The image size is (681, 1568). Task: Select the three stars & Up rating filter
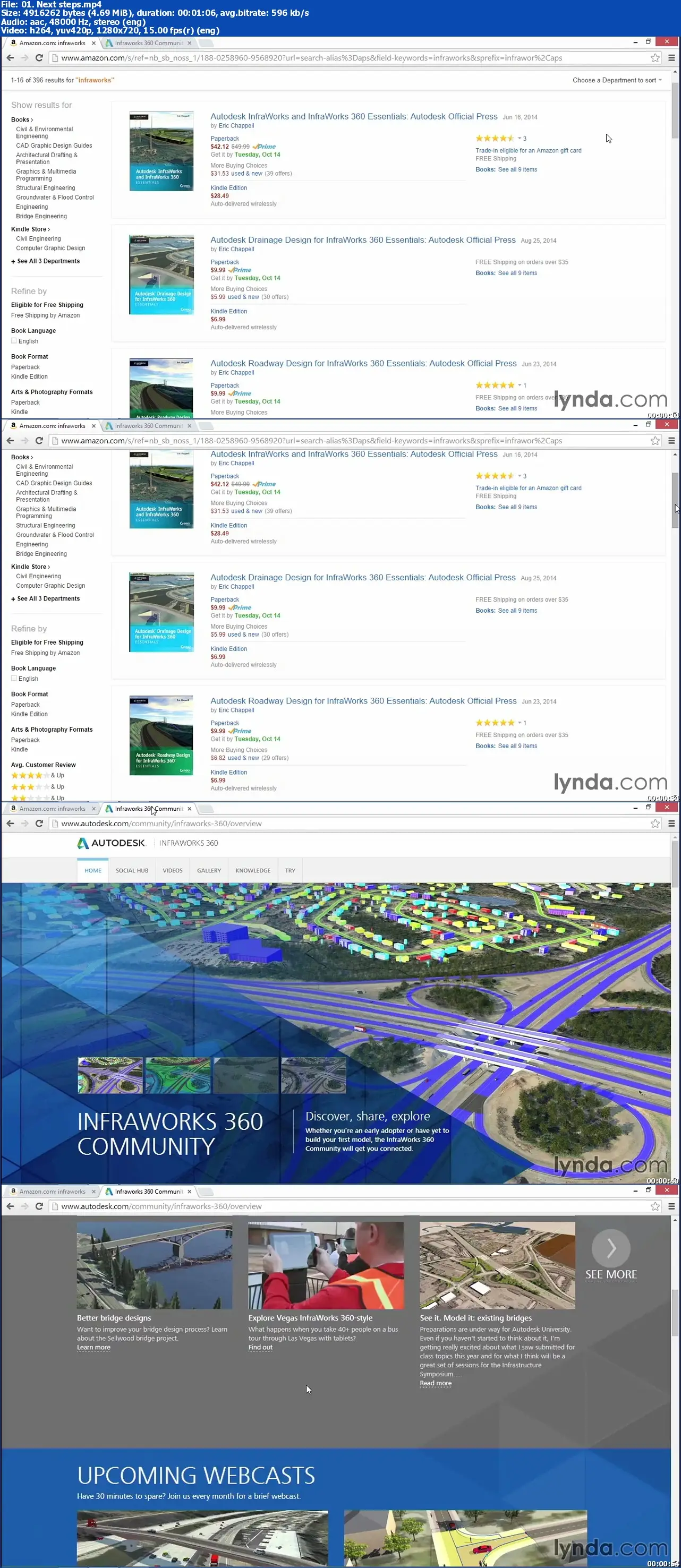(x=37, y=786)
